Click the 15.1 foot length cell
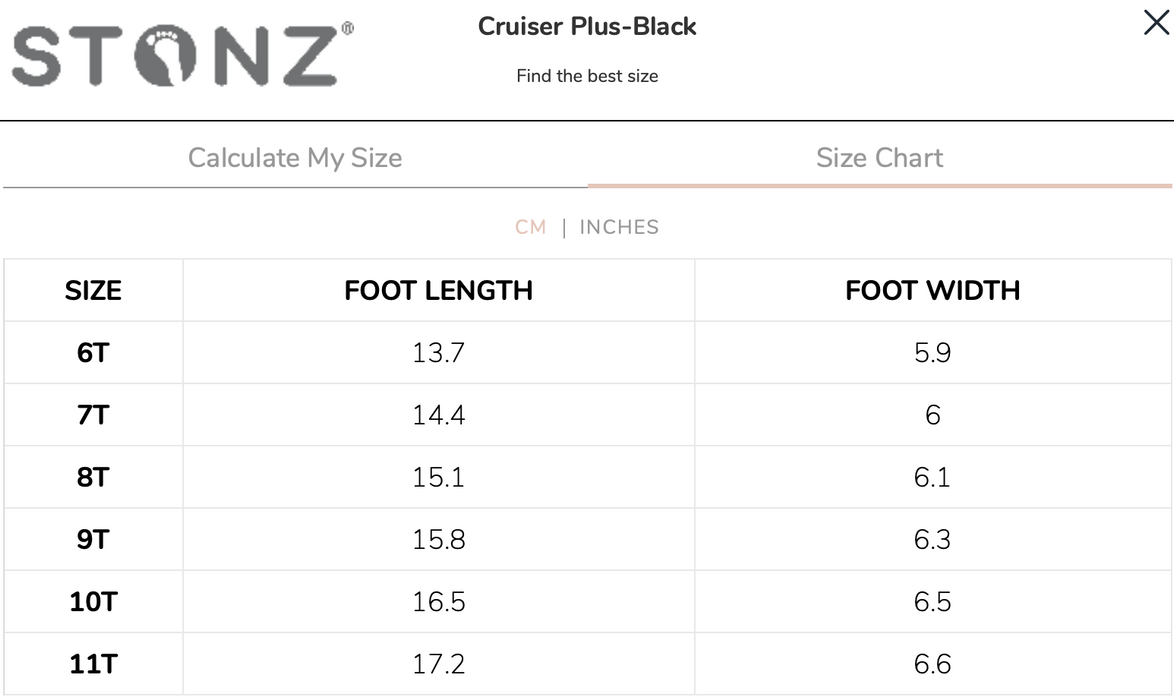Screen dimensions: 1174x700 pyautogui.click(x=437, y=477)
